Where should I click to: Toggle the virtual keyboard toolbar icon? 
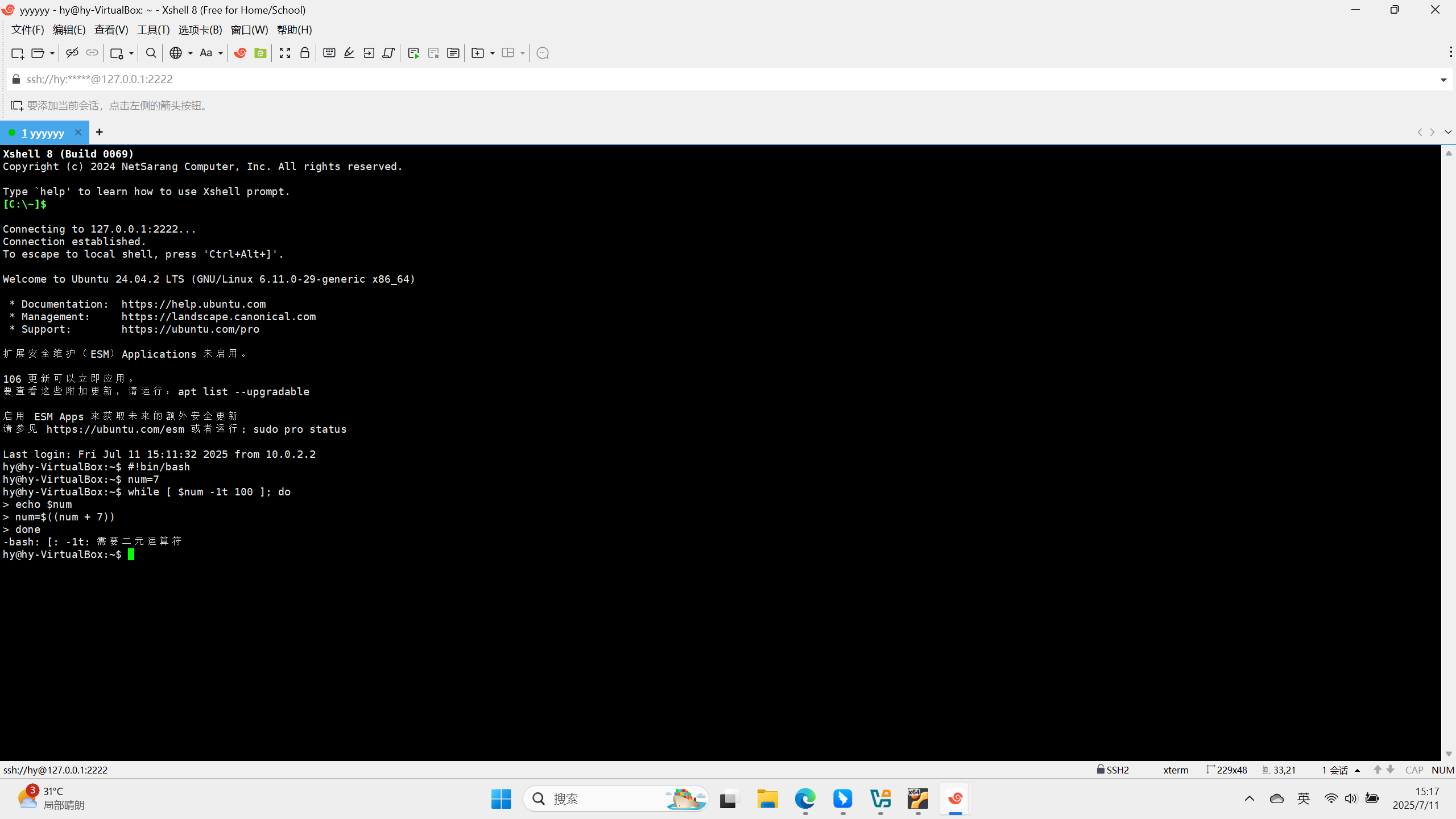(x=329, y=53)
